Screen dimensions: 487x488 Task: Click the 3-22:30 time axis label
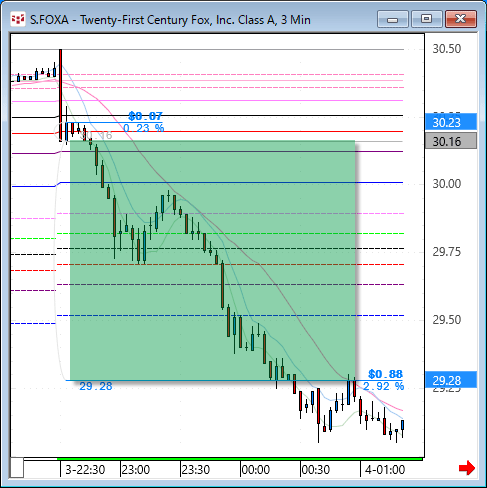click(85, 470)
